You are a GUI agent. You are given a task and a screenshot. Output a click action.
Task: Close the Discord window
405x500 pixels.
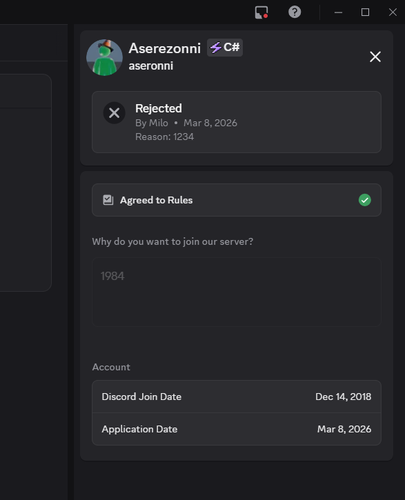click(393, 12)
